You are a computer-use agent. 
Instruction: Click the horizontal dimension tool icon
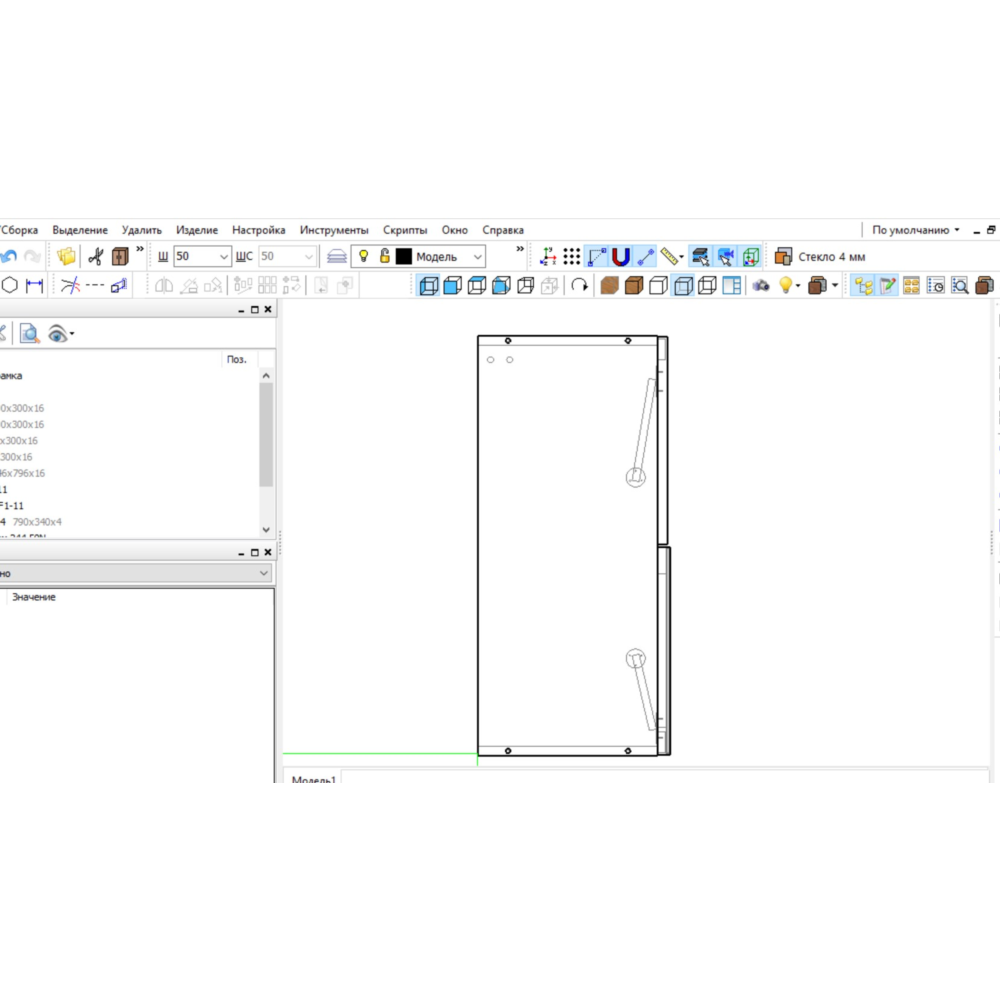point(35,285)
